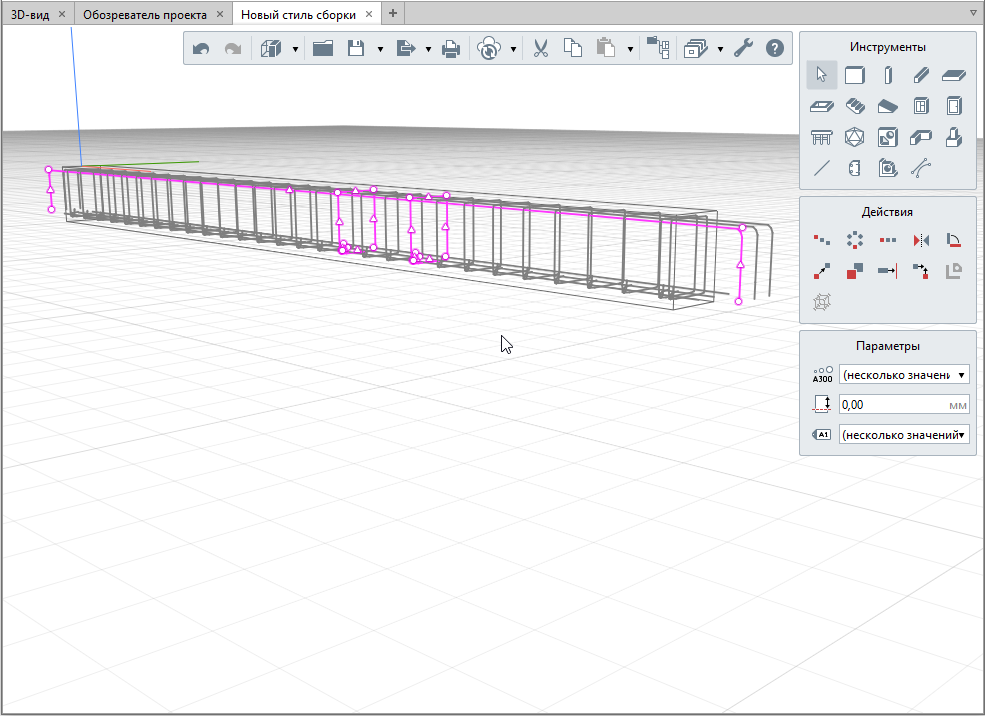Open the Обозреватель проекта tab

[145, 14]
